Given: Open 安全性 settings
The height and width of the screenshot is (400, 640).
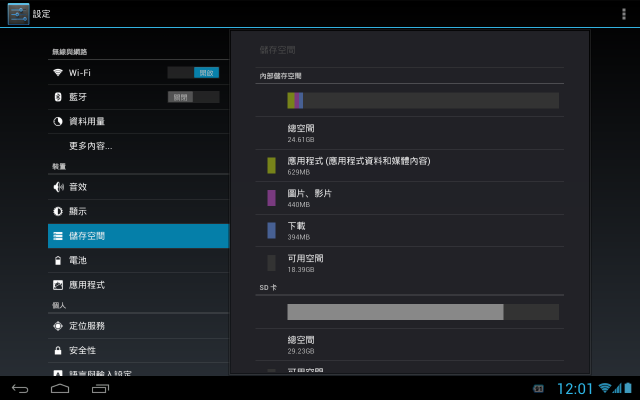Looking at the screenshot, I should (138, 350).
